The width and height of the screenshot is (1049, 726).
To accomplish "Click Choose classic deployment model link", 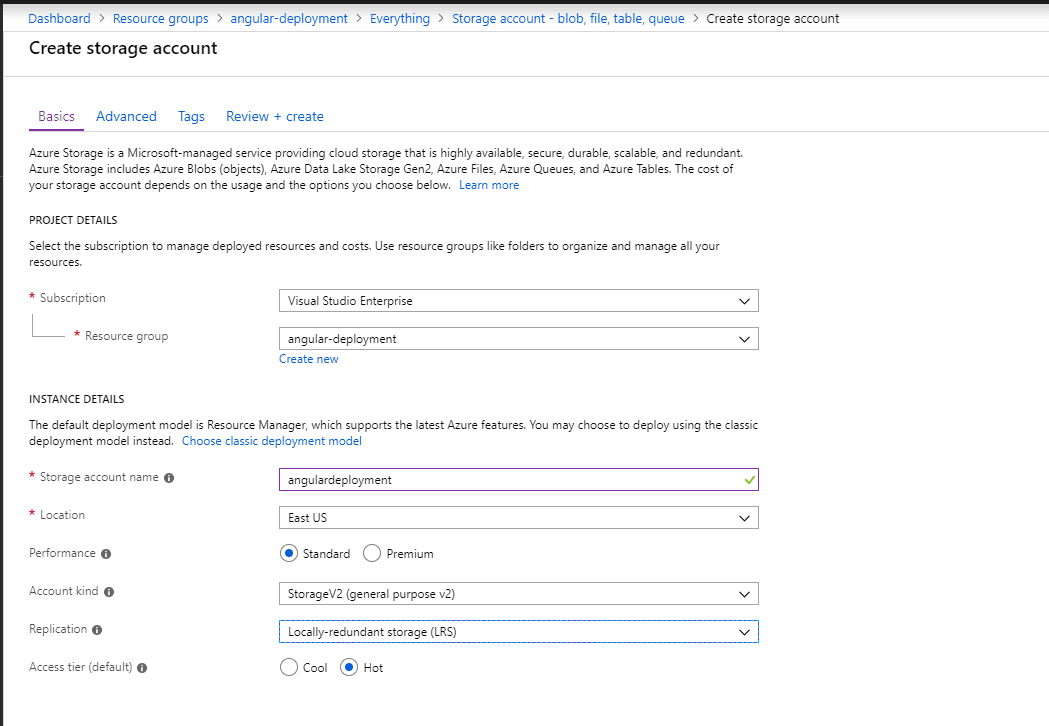I will pyautogui.click(x=272, y=441).
